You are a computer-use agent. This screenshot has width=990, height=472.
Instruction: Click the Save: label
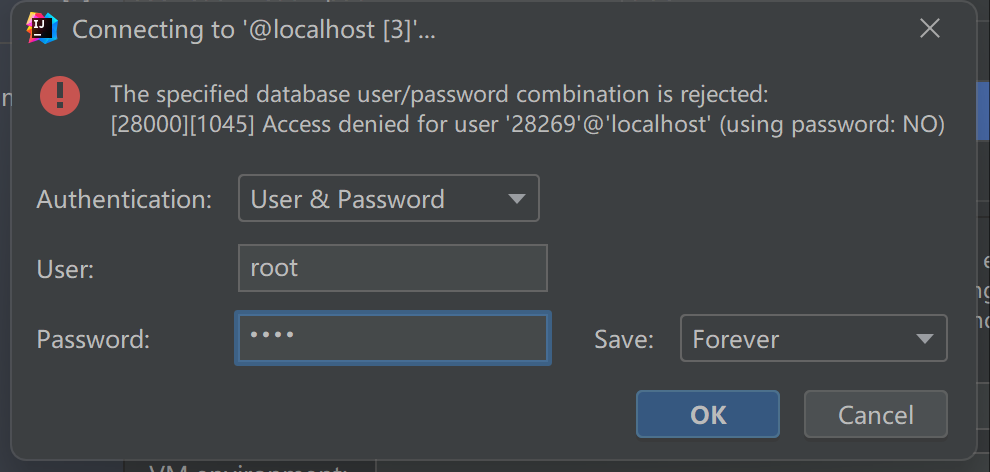624,339
